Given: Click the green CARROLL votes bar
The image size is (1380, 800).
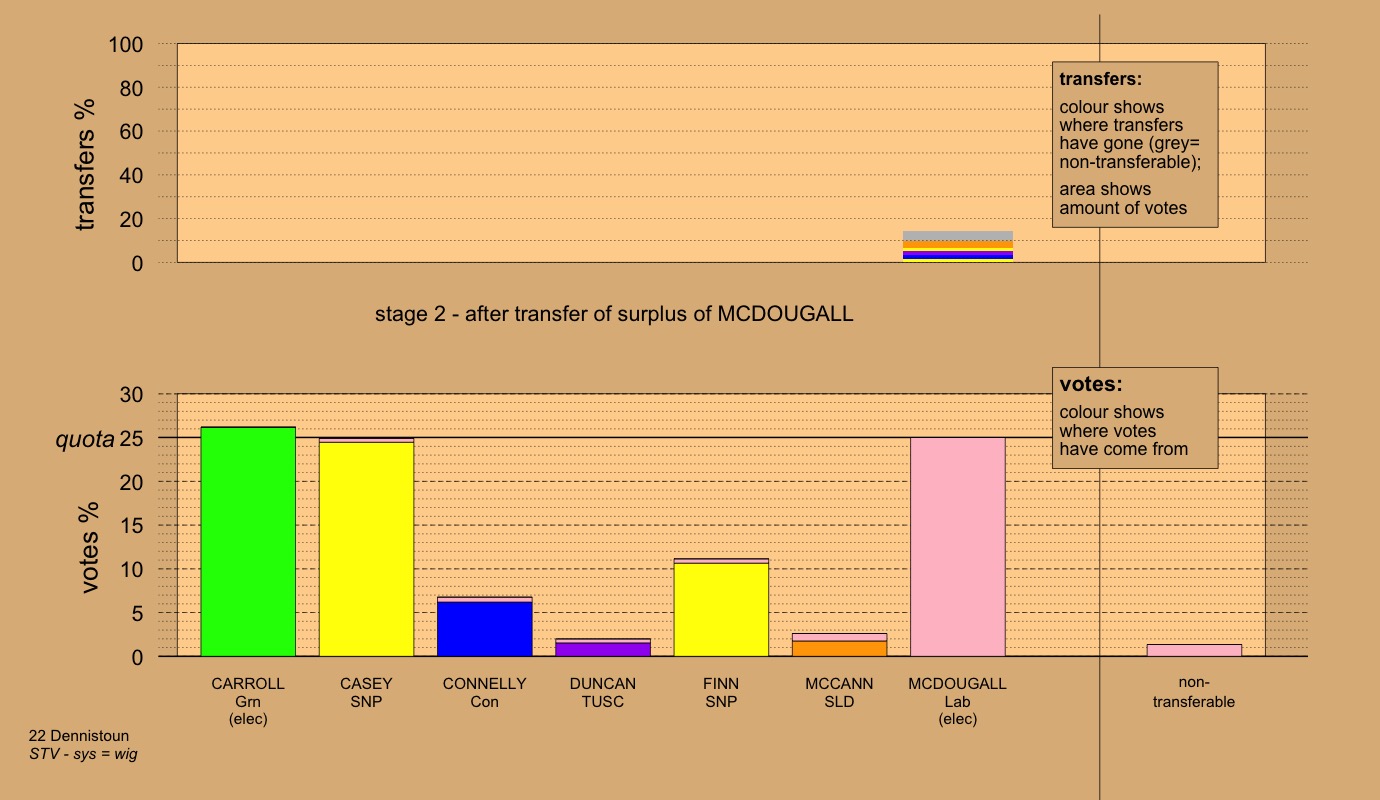Looking at the screenshot, I should point(248,542).
